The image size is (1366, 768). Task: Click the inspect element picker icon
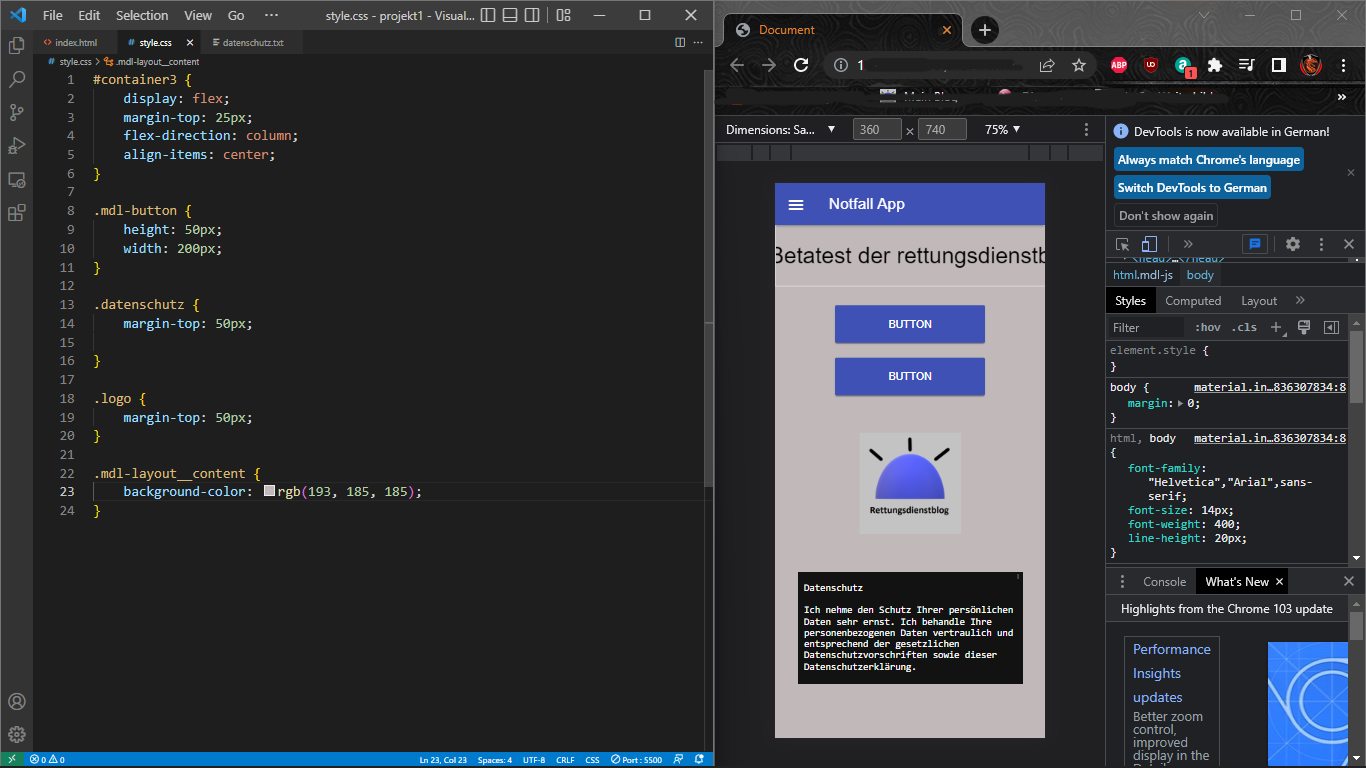[x=1122, y=244]
